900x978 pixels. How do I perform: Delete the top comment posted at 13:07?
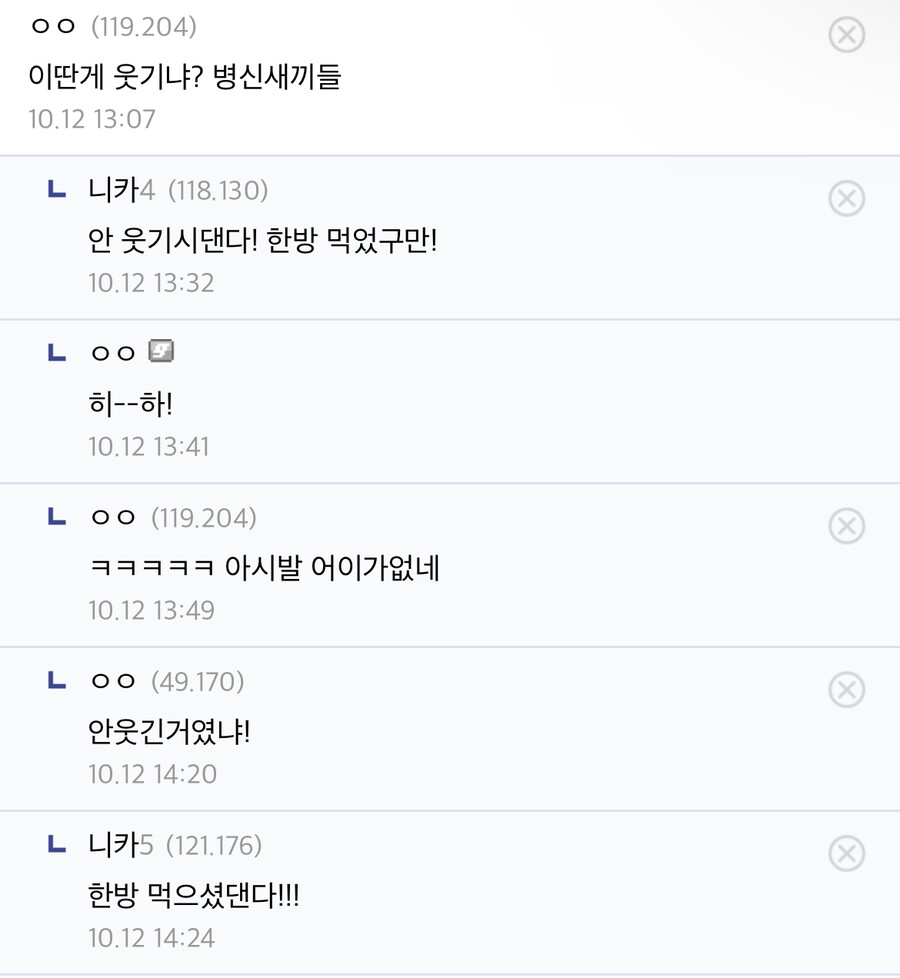click(x=846, y=35)
